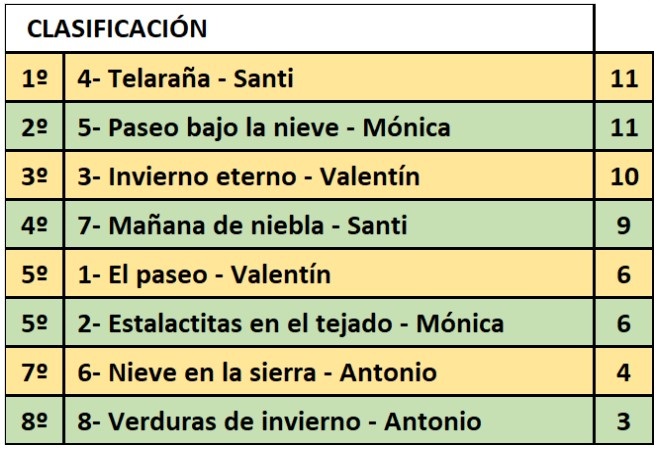Screen dimensions: 658x451
Task: Select the 1º position cell
Action: [34, 78]
